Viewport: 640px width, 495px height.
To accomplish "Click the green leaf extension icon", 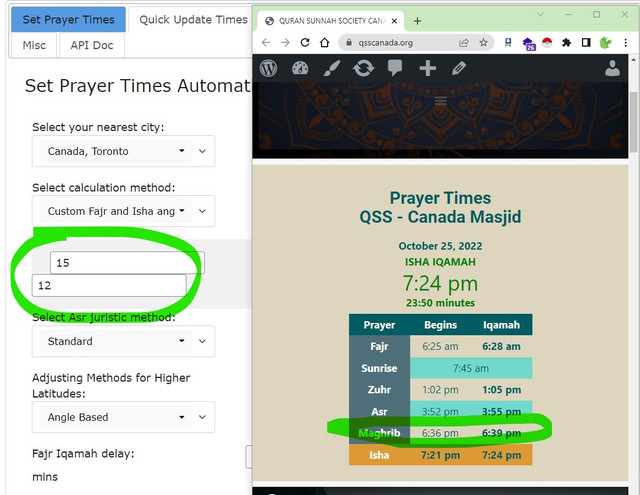I will [605, 42].
